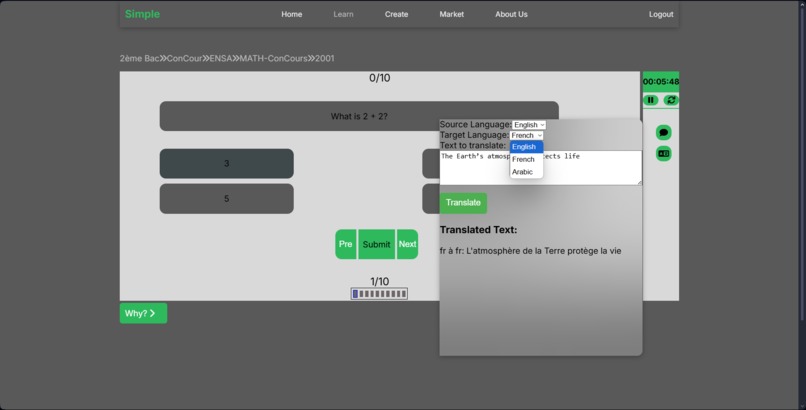806x410 pixels.
Task: Submit the current answer
Action: click(376, 244)
